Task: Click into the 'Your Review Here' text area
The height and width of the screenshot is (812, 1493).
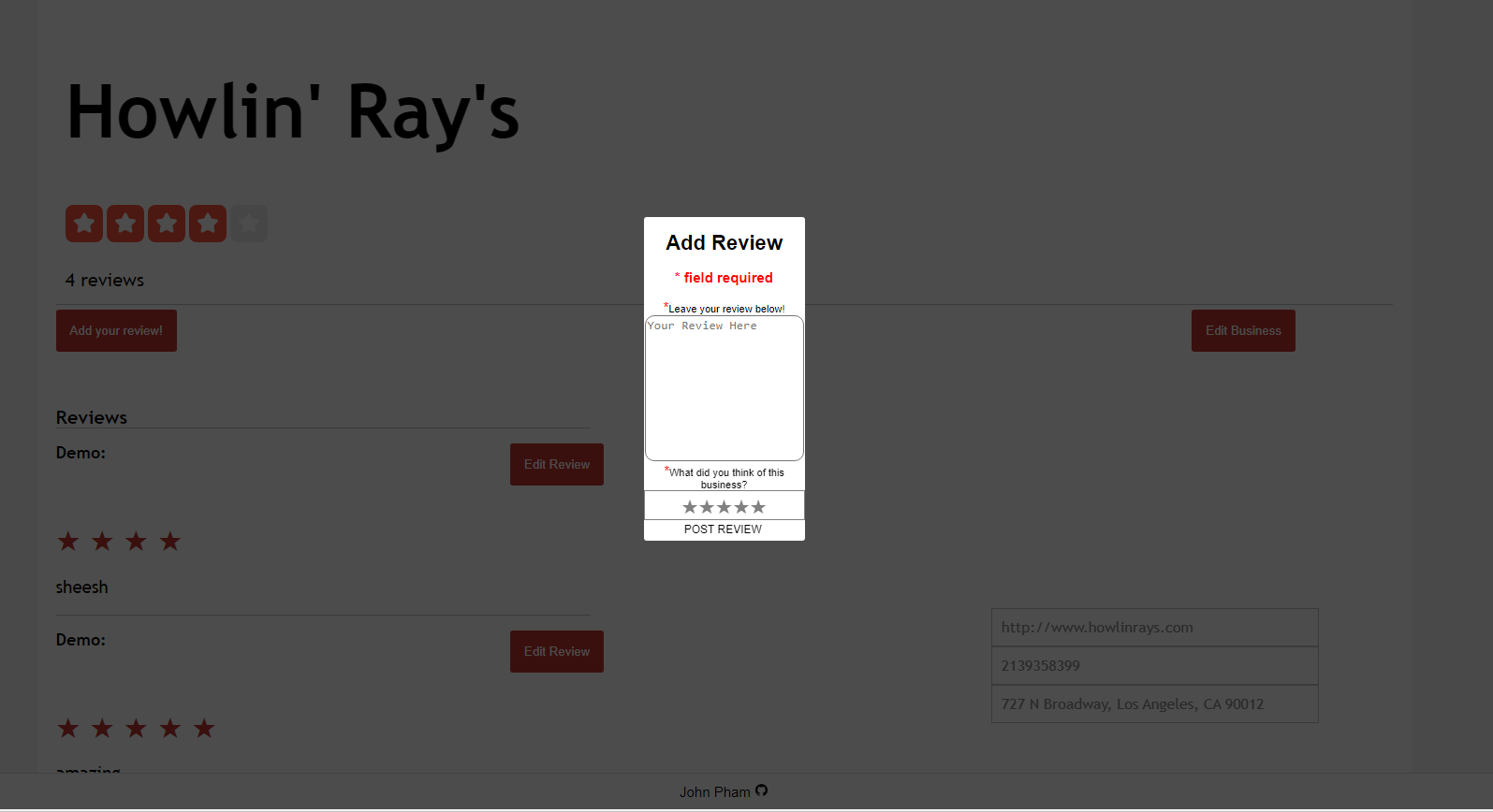Action: (x=725, y=388)
